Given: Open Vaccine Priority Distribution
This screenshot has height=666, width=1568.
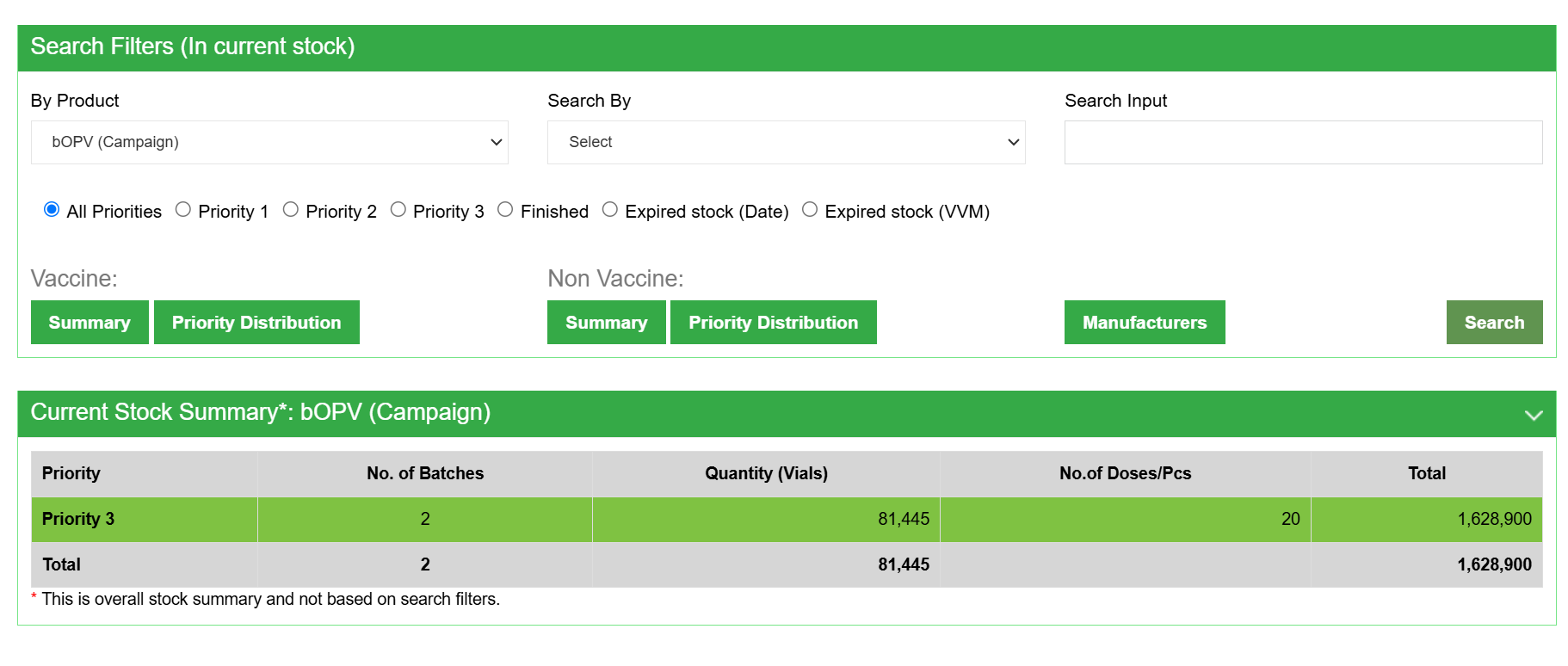Looking at the screenshot, I should [256, 323].
